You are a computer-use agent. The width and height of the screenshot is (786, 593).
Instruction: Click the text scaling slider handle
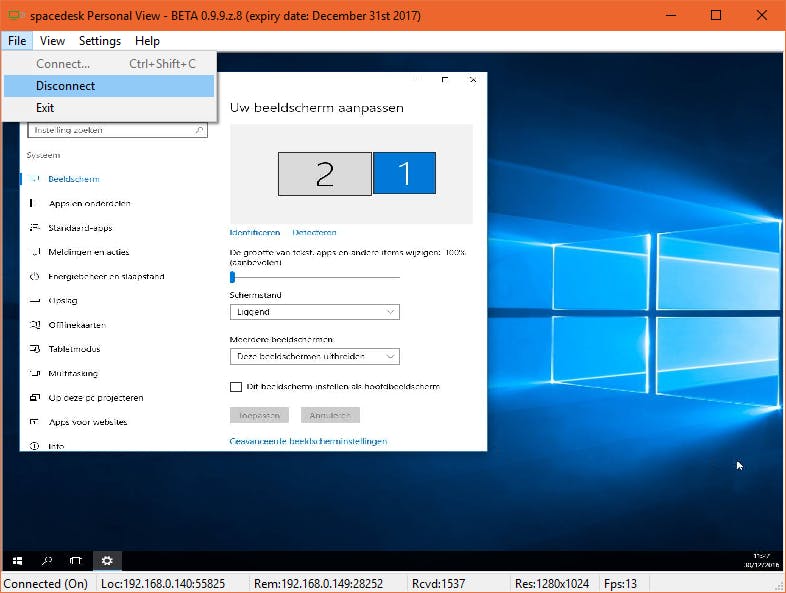[232, 277]
